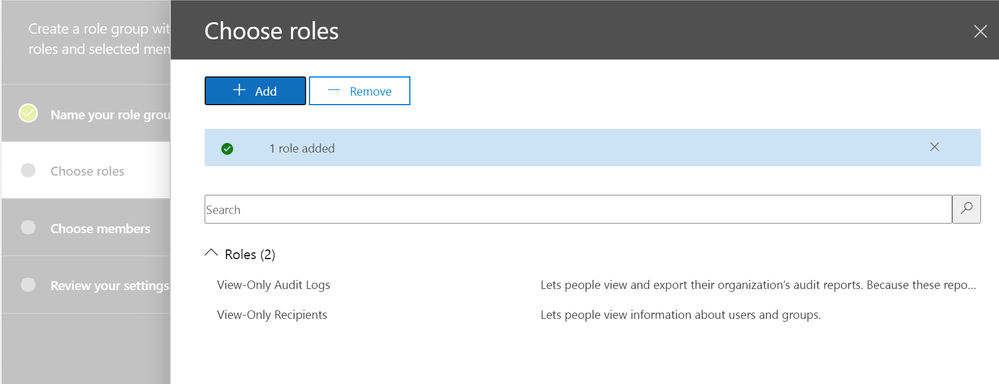Close the Choose roles panel
999x384 pixels.
980,31
